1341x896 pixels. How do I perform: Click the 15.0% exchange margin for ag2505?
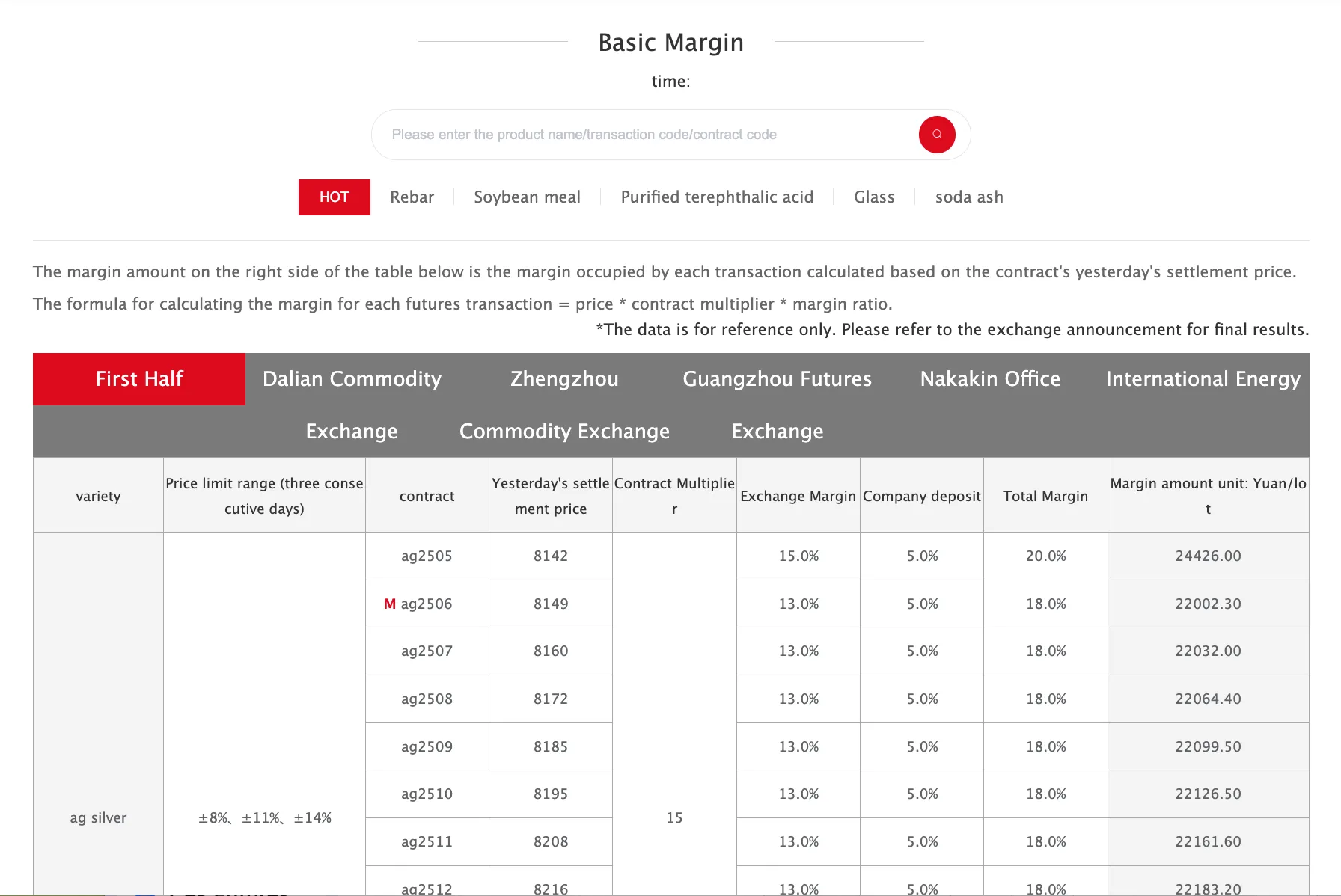click(x=798, y=556)
